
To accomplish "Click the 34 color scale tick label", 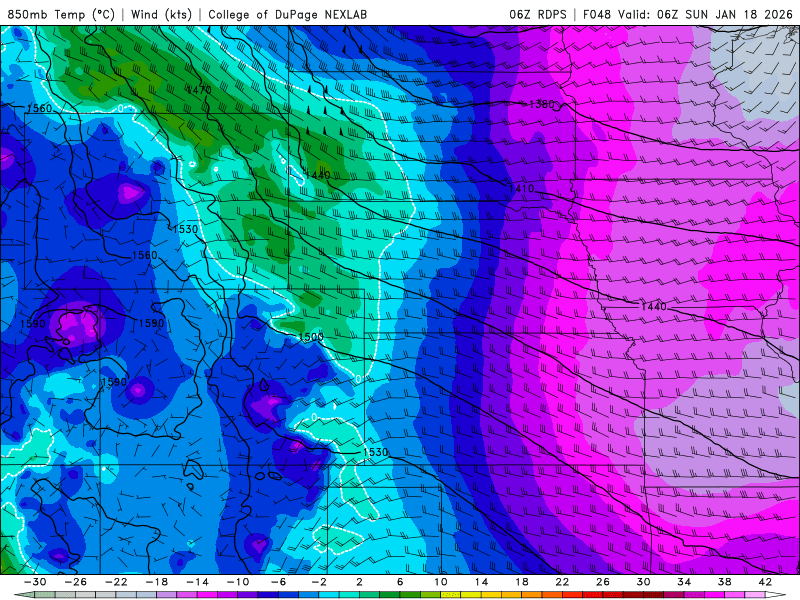I will (684, 582).
